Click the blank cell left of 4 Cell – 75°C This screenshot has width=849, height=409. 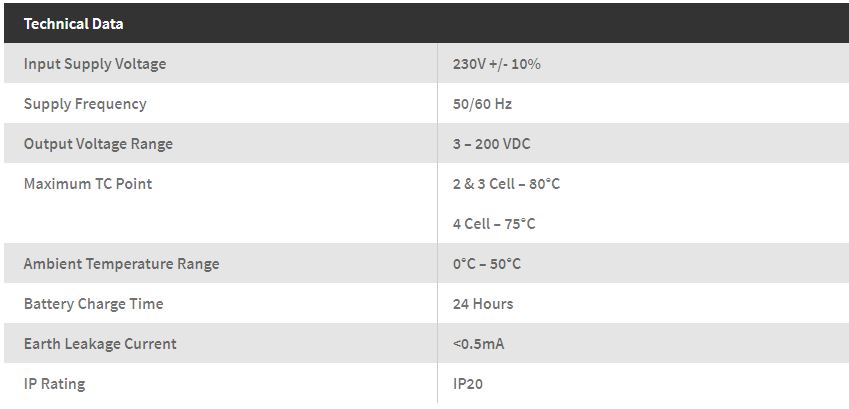point(220,224)
